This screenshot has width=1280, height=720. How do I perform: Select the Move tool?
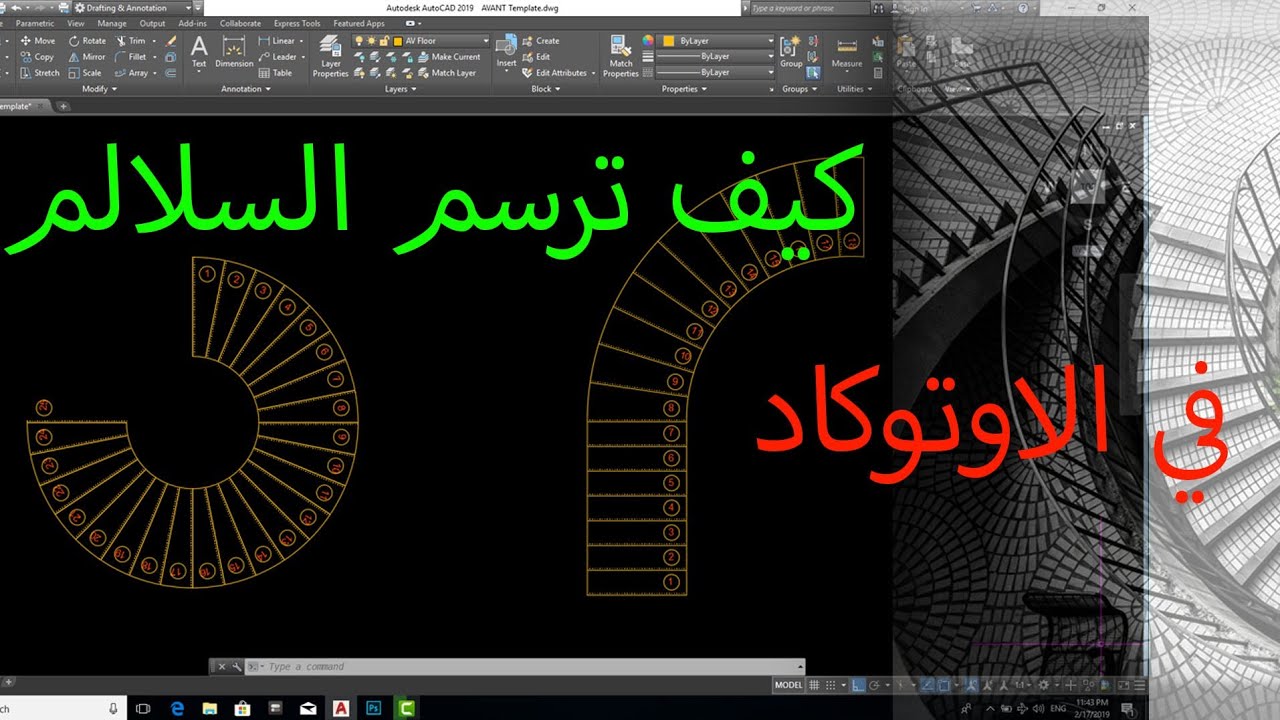coord(37,41)
